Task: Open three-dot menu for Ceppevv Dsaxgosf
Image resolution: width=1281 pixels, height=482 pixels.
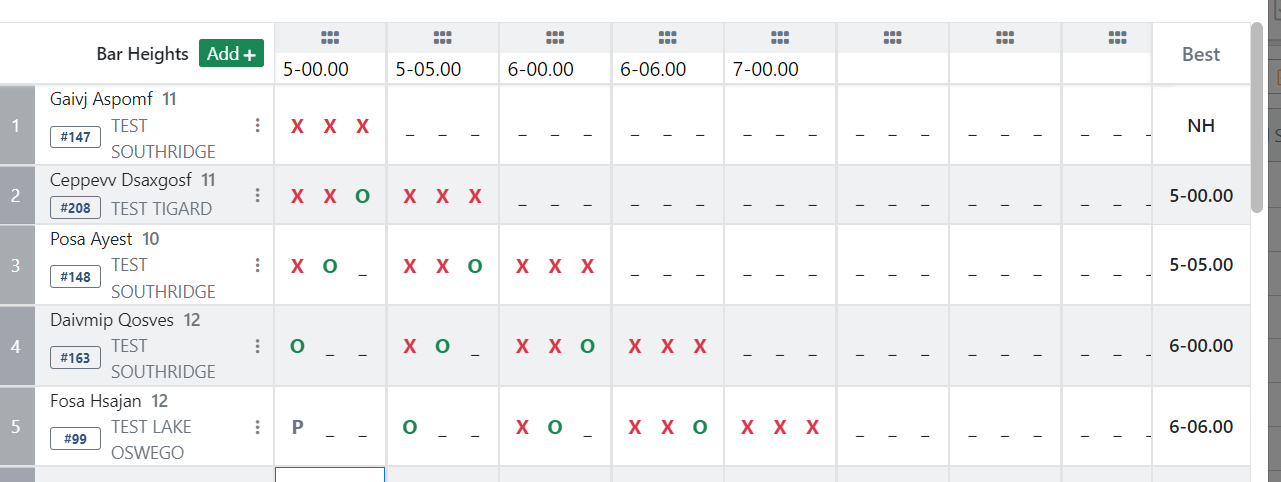Action: click(257, 195)
